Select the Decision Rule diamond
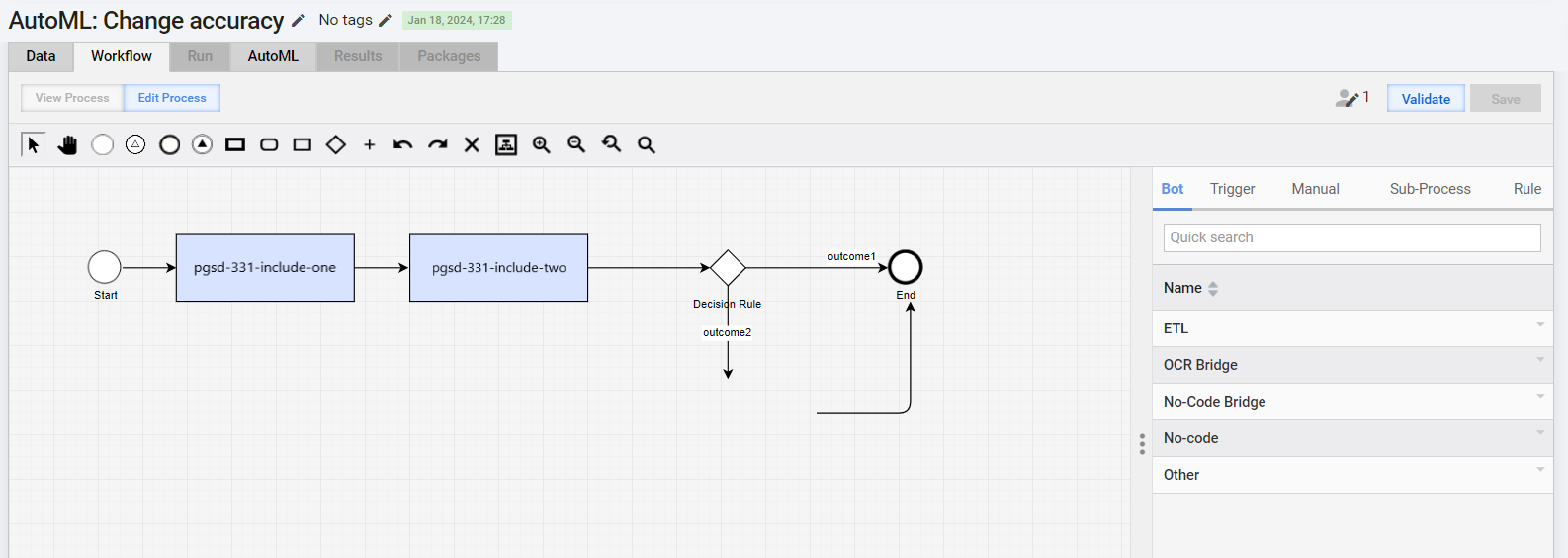The image size is (1568, 558). pos(728,267)
